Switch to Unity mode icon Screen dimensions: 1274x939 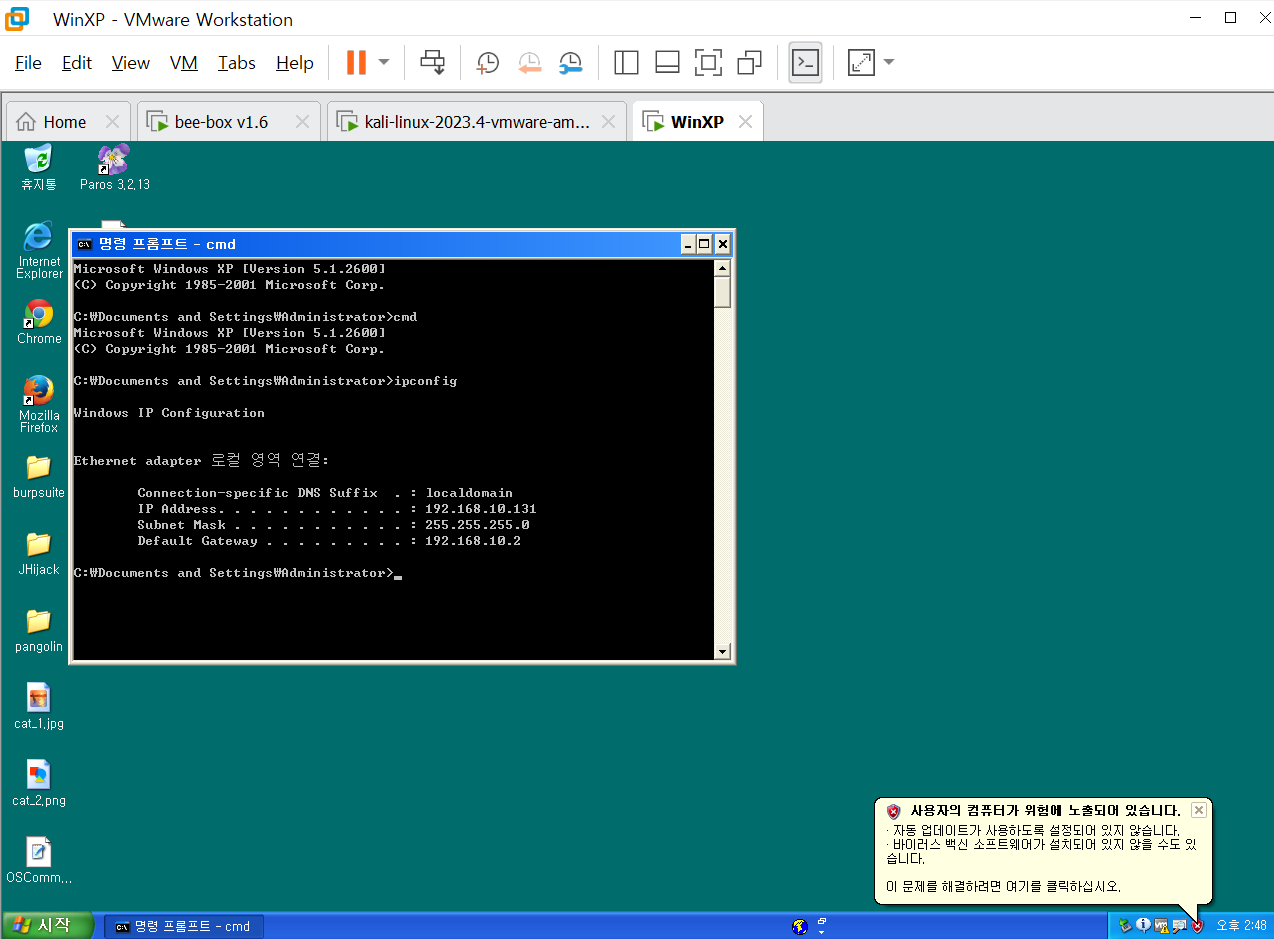pyautogui.click(x=749, y=62)
